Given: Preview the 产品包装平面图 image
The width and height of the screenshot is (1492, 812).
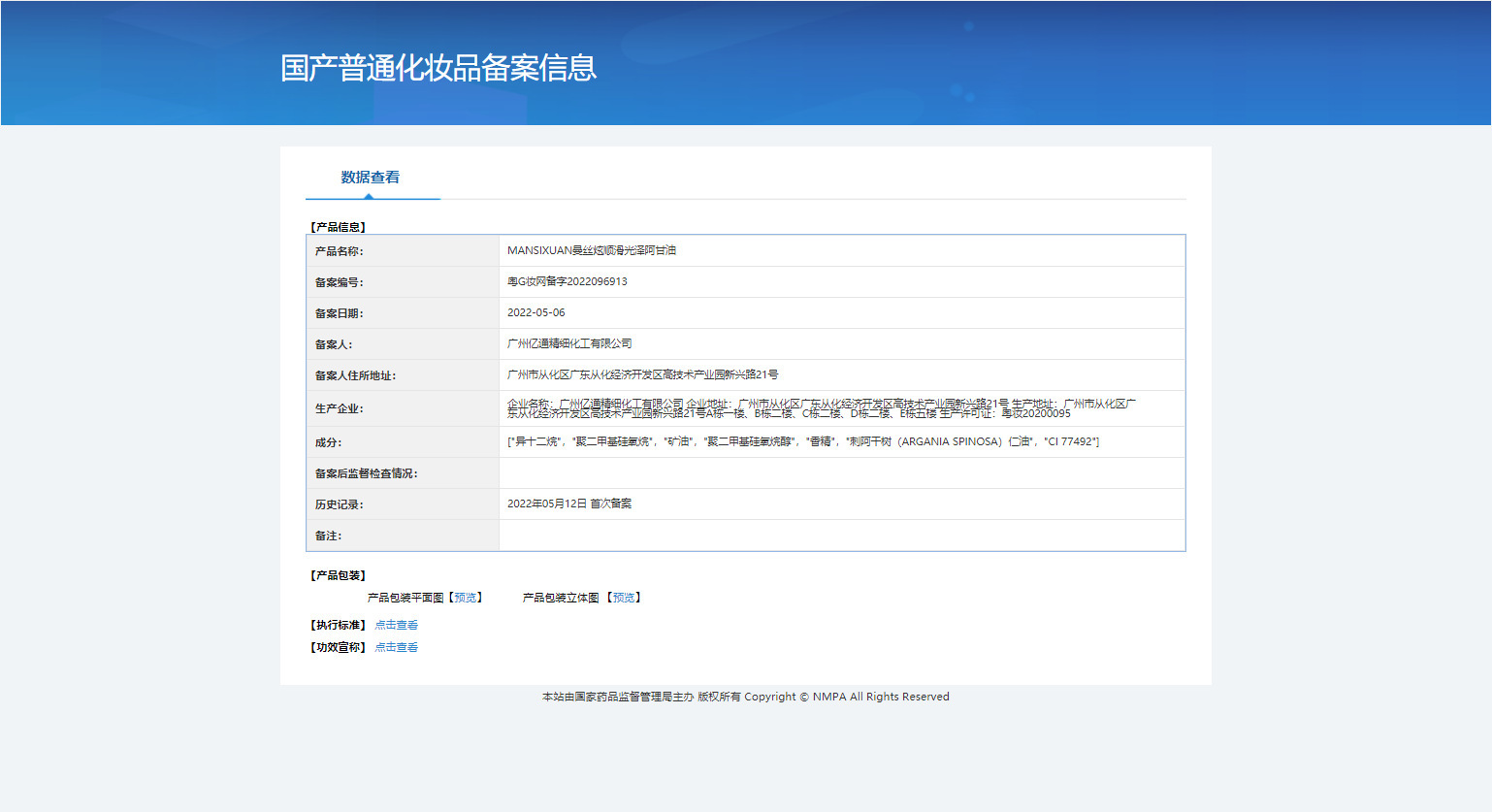Looking at the screenshot, I should 466,598.
